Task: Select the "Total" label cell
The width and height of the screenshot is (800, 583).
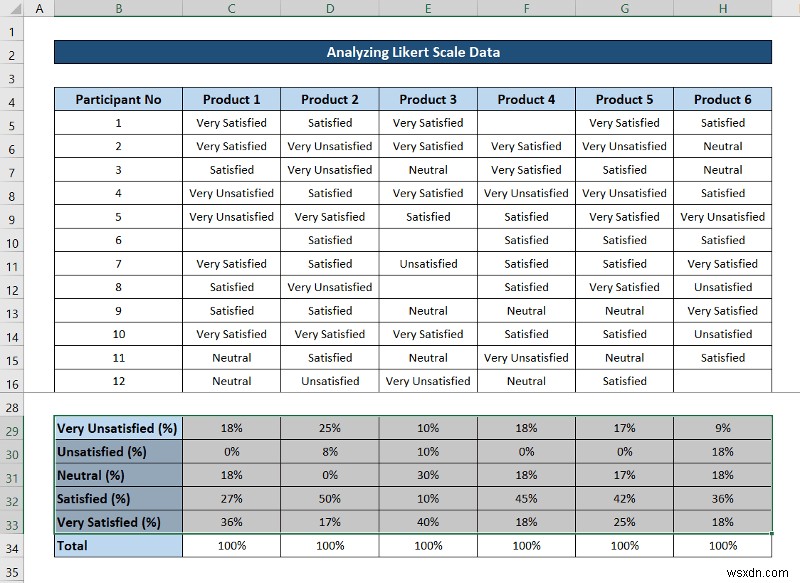Action: tap(117, 545)
